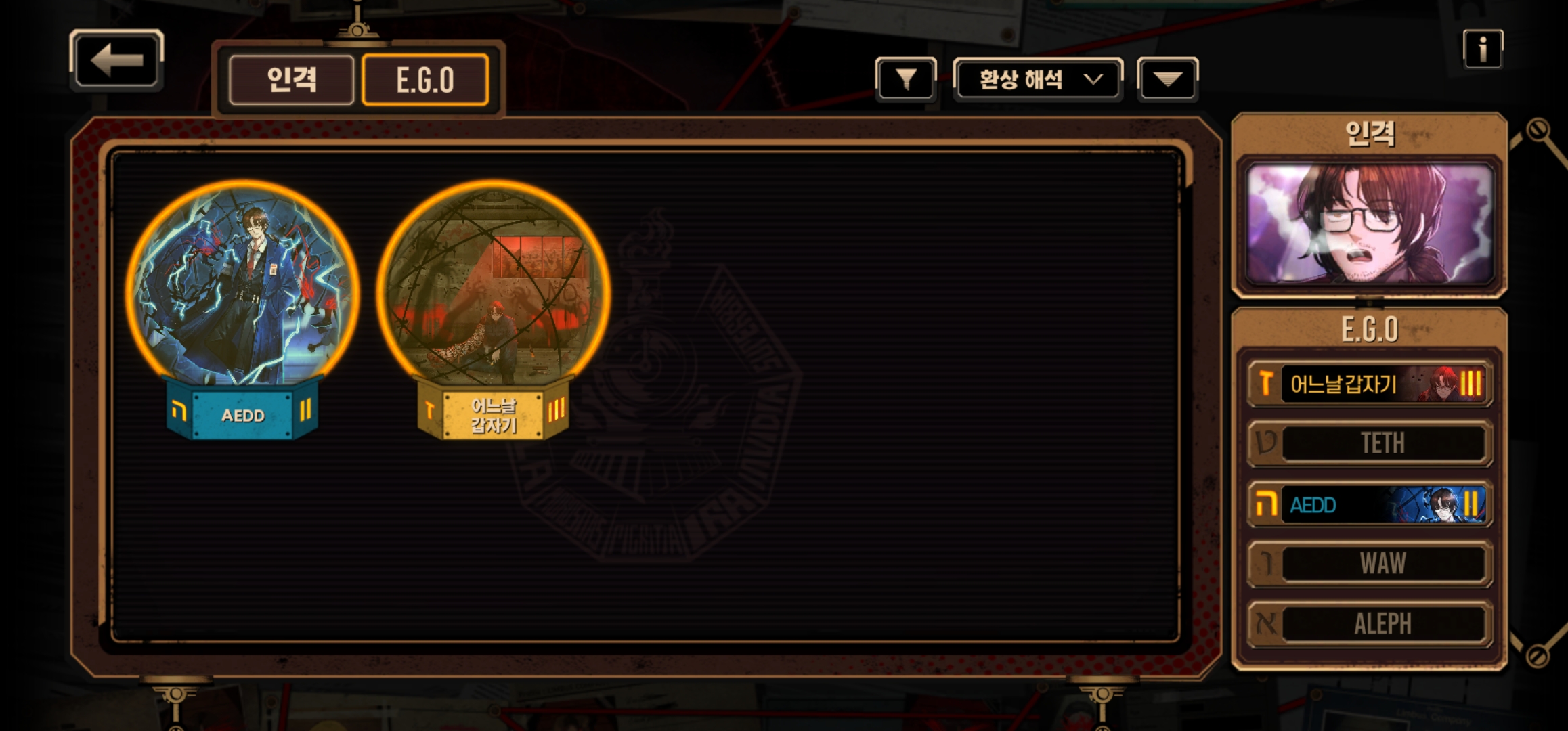Choose the HE slot with AEDD
The width and height of the screenshot is (1568, 731).
pos(1370,504)
